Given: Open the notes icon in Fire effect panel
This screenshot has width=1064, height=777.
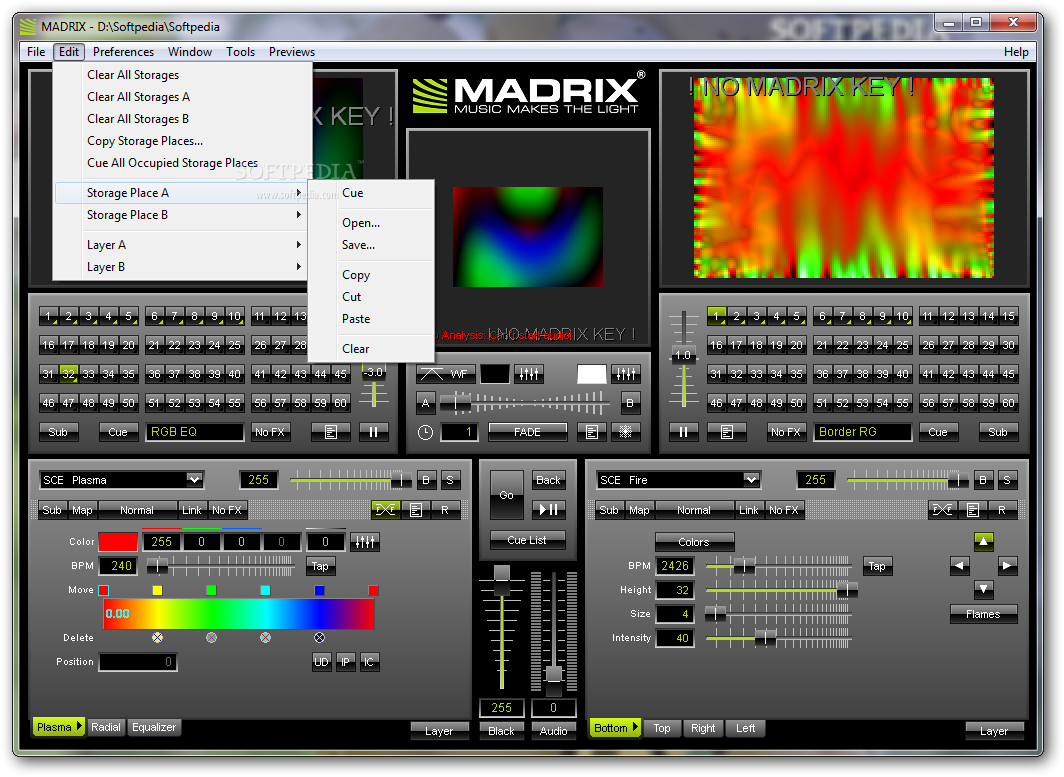Looking at the screenshot, I should (x=973, y=510).
